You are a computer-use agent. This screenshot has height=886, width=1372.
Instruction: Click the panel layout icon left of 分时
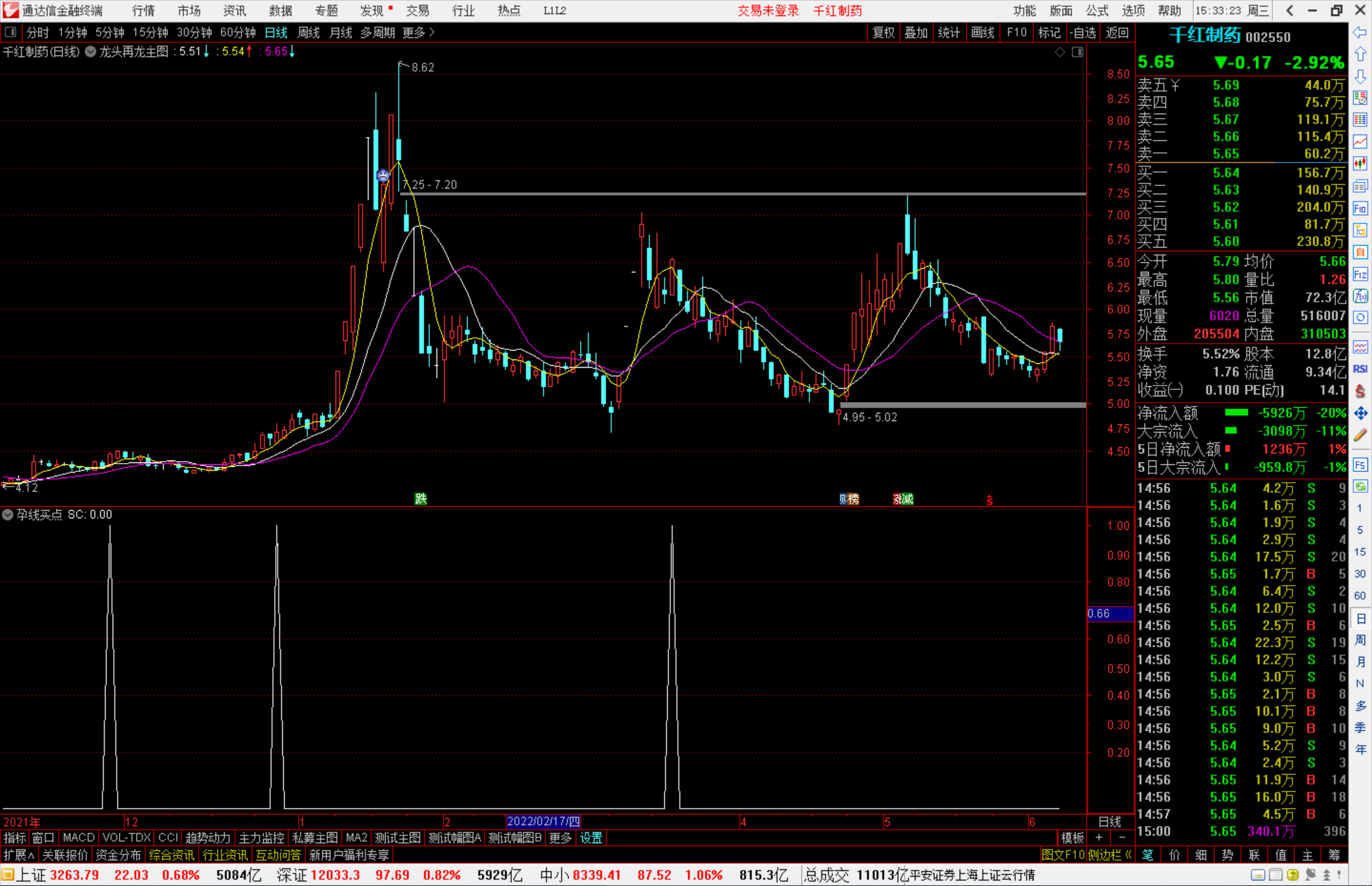[11, 32]
